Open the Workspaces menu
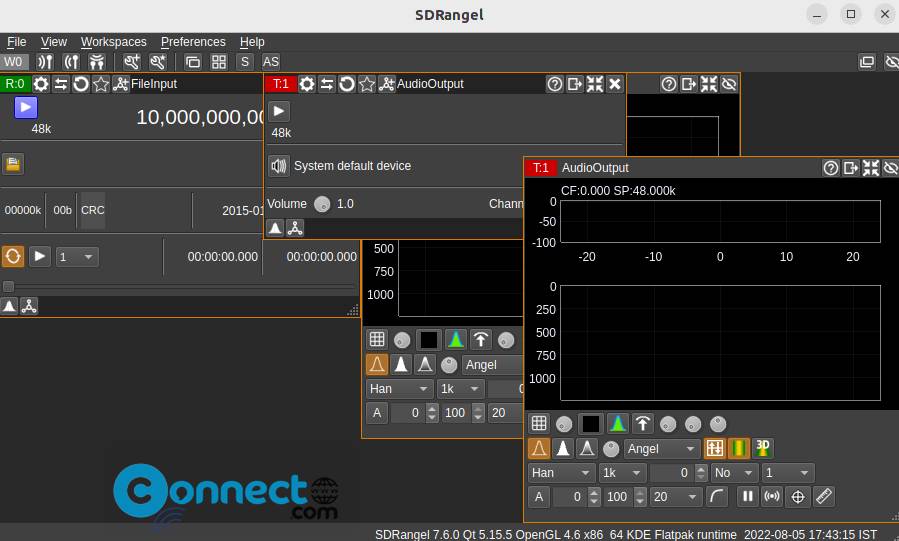This screenshot has height=541, width=899. point(114,42)
